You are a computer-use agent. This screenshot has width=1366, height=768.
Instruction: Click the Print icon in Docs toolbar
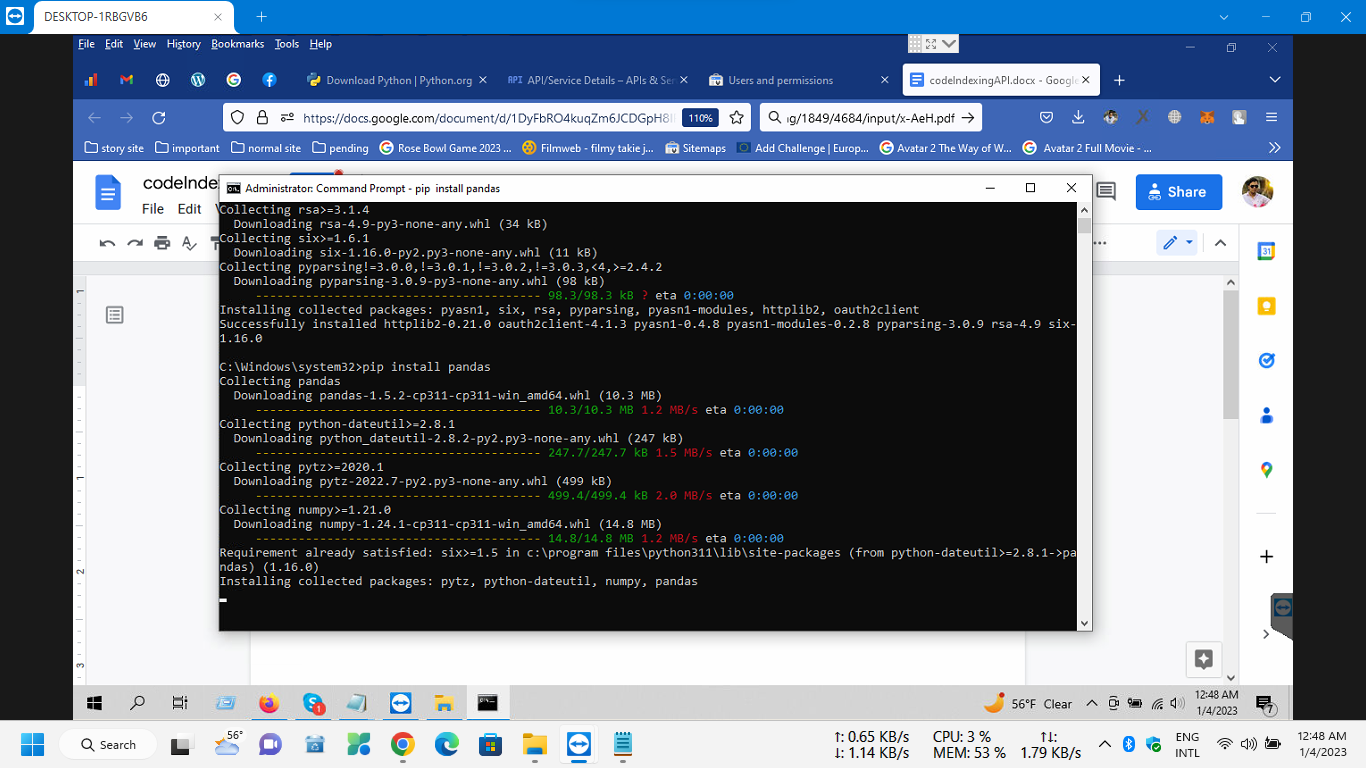coord(162,243)
